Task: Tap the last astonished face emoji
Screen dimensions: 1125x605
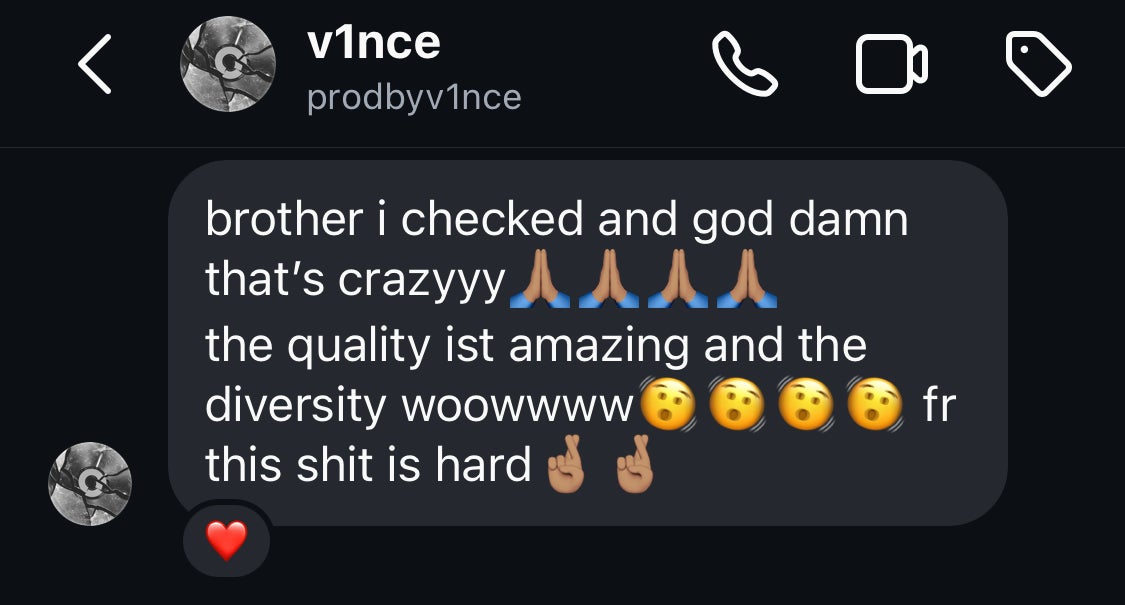Action: [875, 403]
